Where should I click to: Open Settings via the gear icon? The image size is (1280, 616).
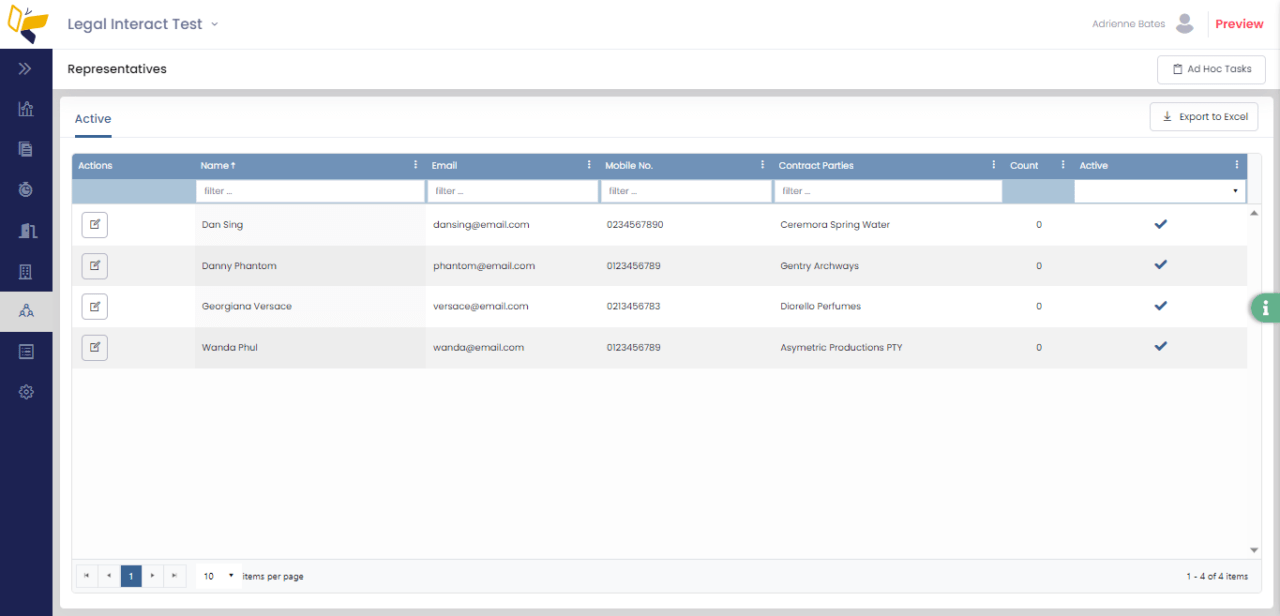tap(26, 391)
